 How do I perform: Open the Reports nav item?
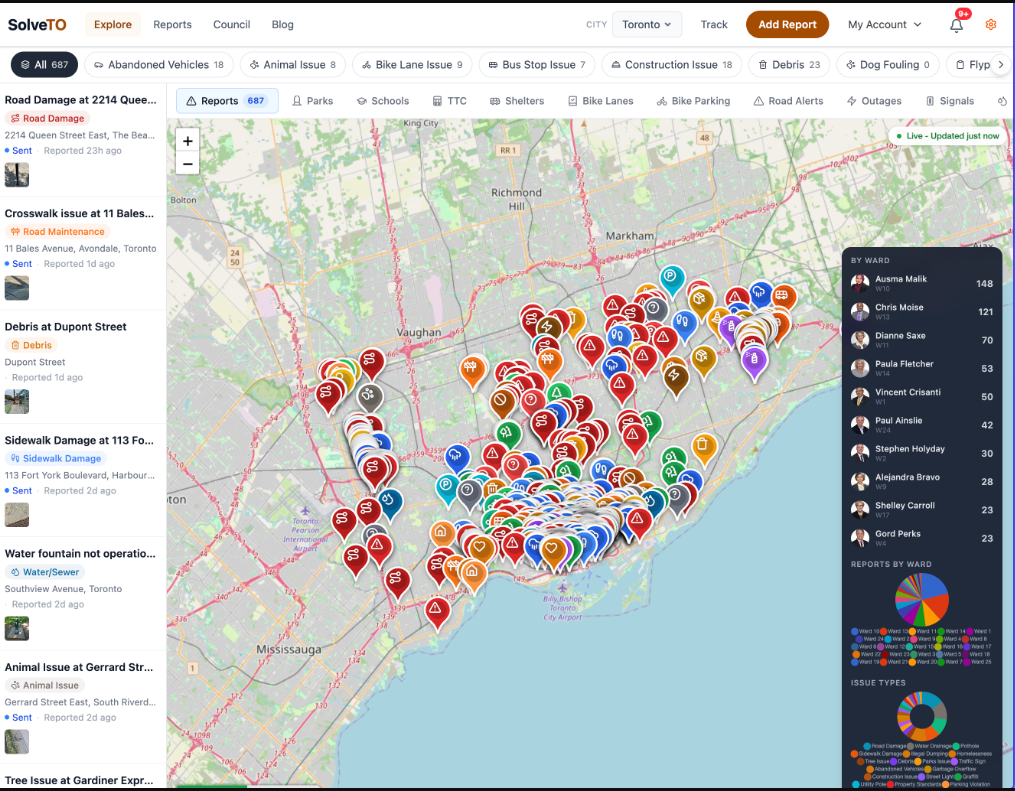[x=172, y=25]
